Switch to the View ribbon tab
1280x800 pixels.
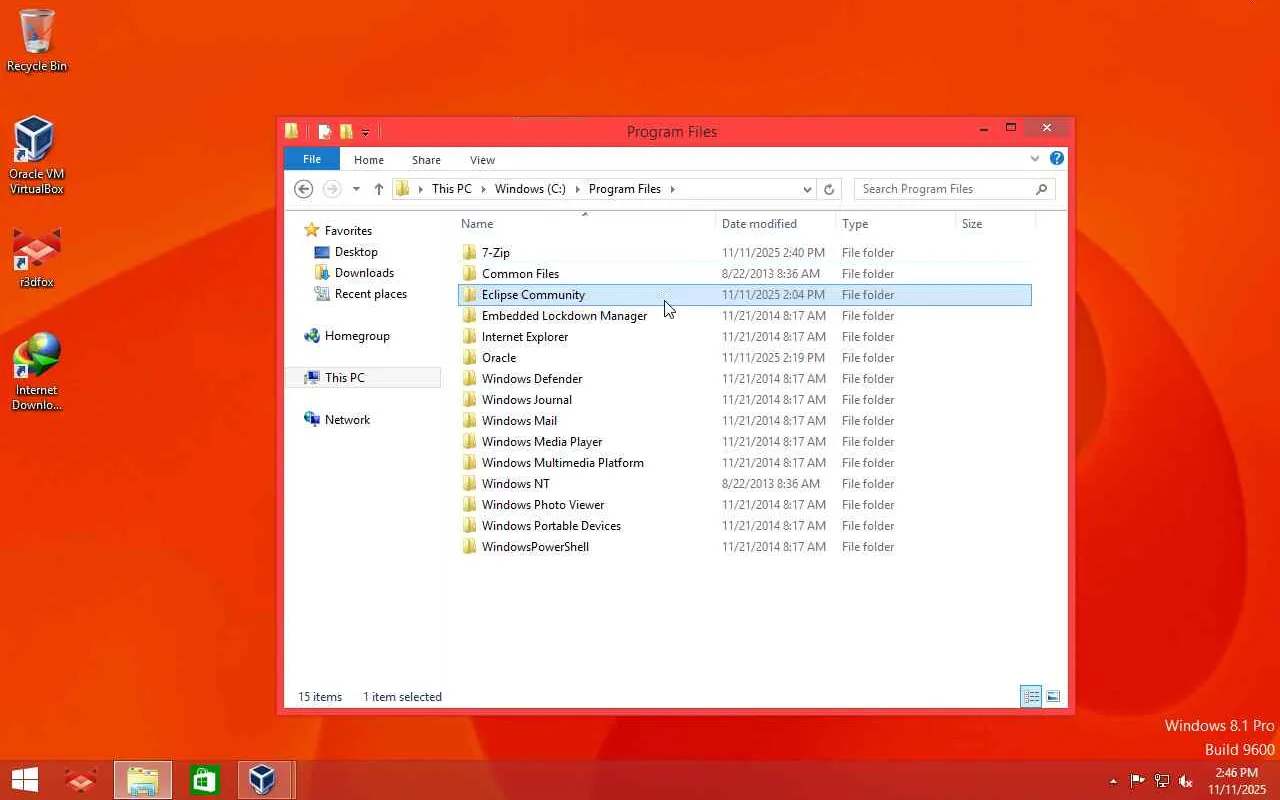click(x=483, y=160)
